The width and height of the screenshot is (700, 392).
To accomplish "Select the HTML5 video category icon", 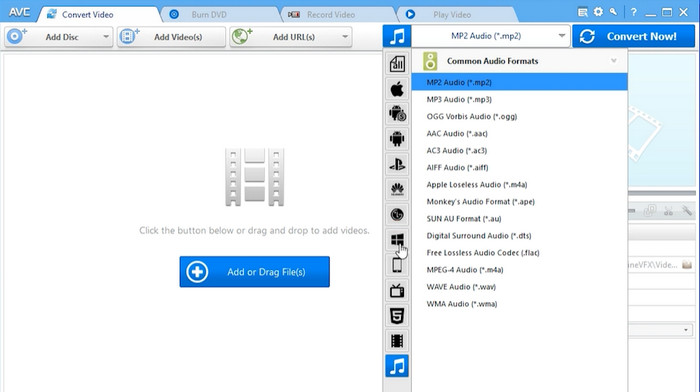I will point(397,316).
